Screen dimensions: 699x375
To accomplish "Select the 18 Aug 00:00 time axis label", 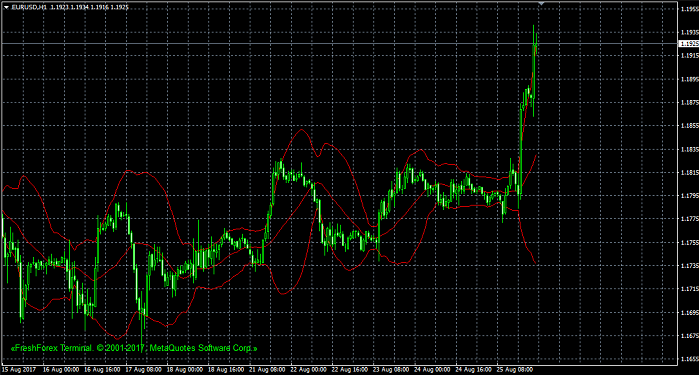I will pyautogui.click(x=185, y=370).
